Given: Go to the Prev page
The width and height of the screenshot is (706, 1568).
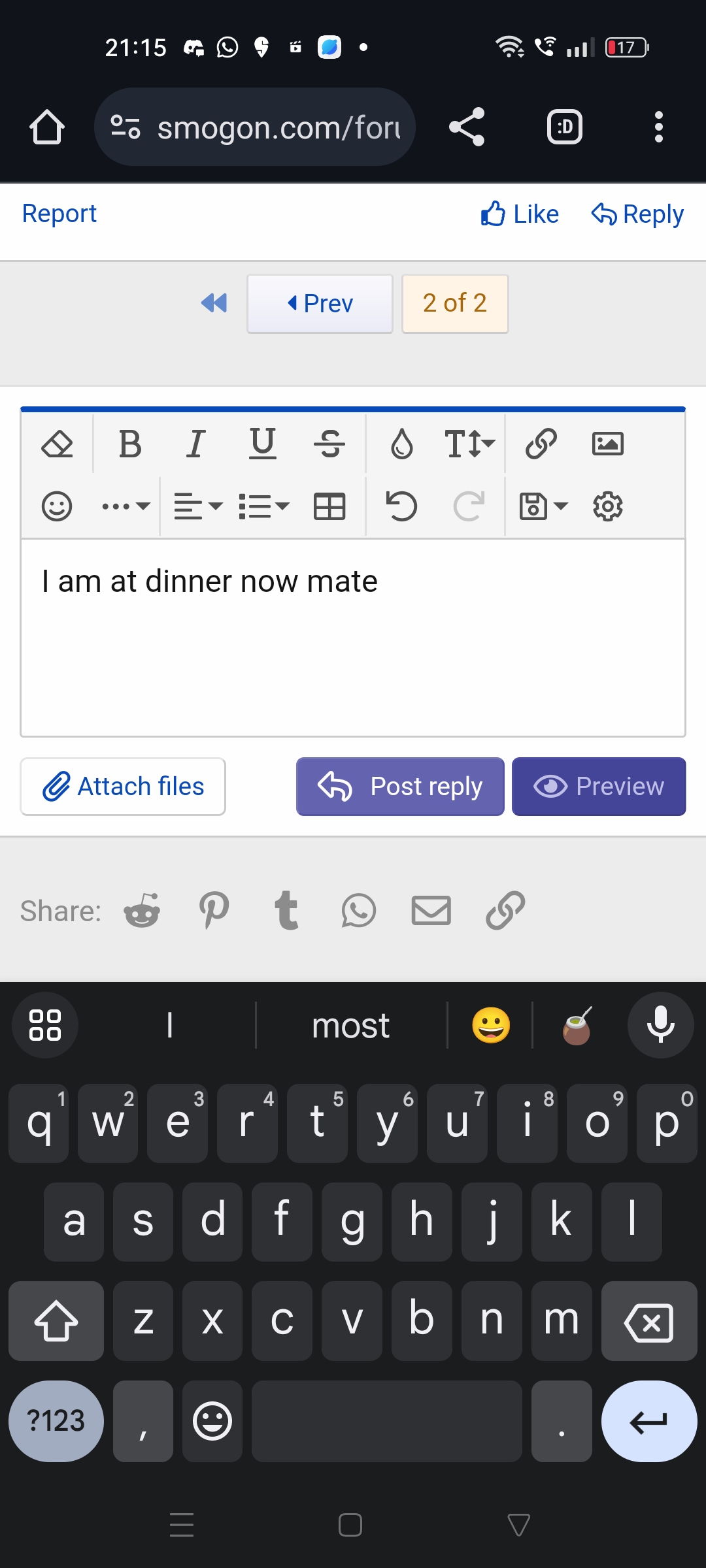Looking at the screenshot, I should pos(320,304).
